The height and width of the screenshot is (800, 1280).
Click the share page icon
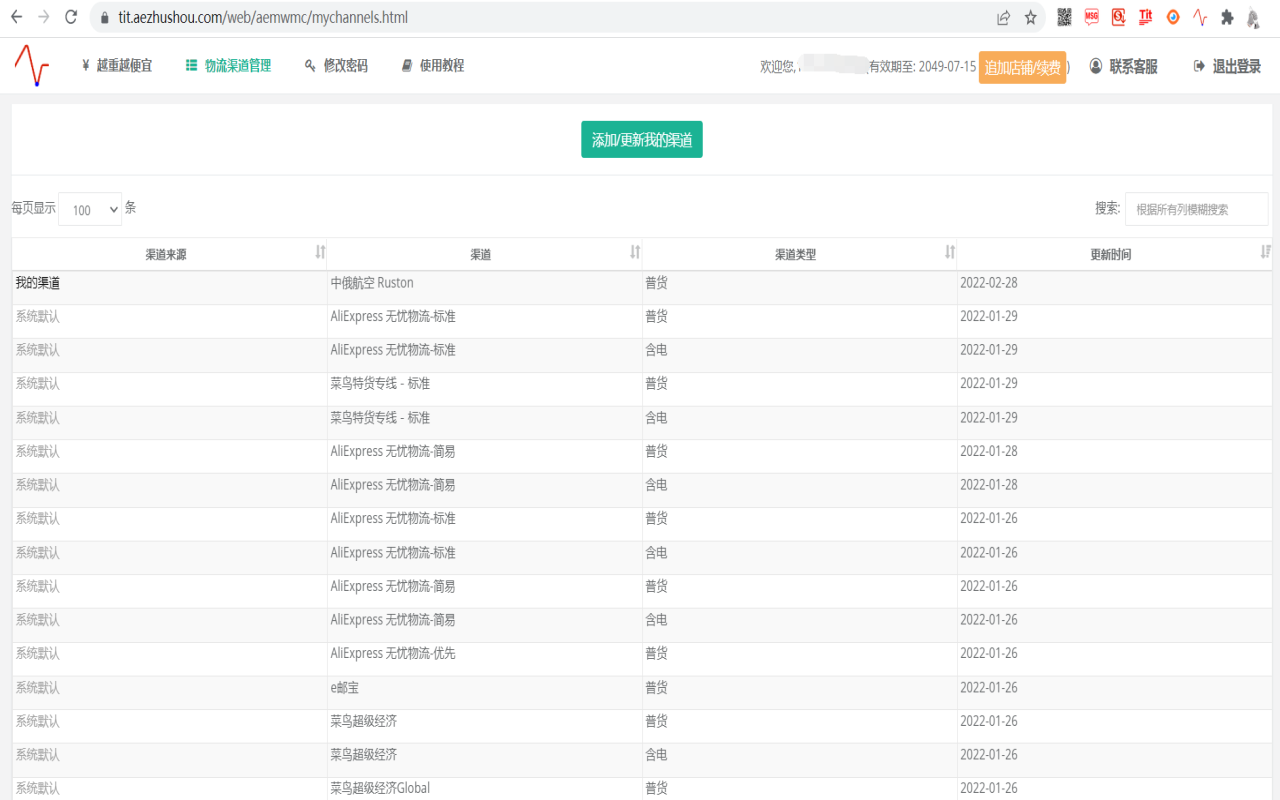tap(1003, 17)
